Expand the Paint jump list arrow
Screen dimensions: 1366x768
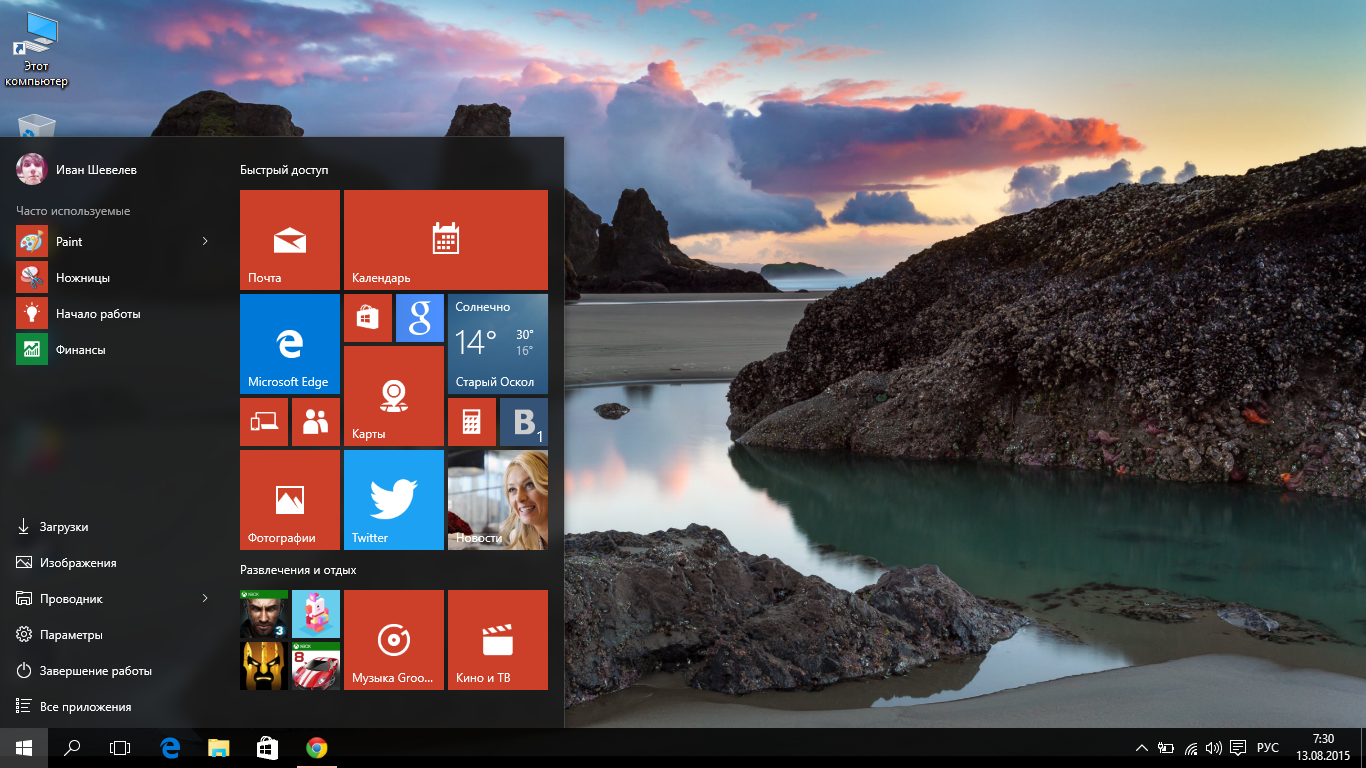tap(205, 242)
